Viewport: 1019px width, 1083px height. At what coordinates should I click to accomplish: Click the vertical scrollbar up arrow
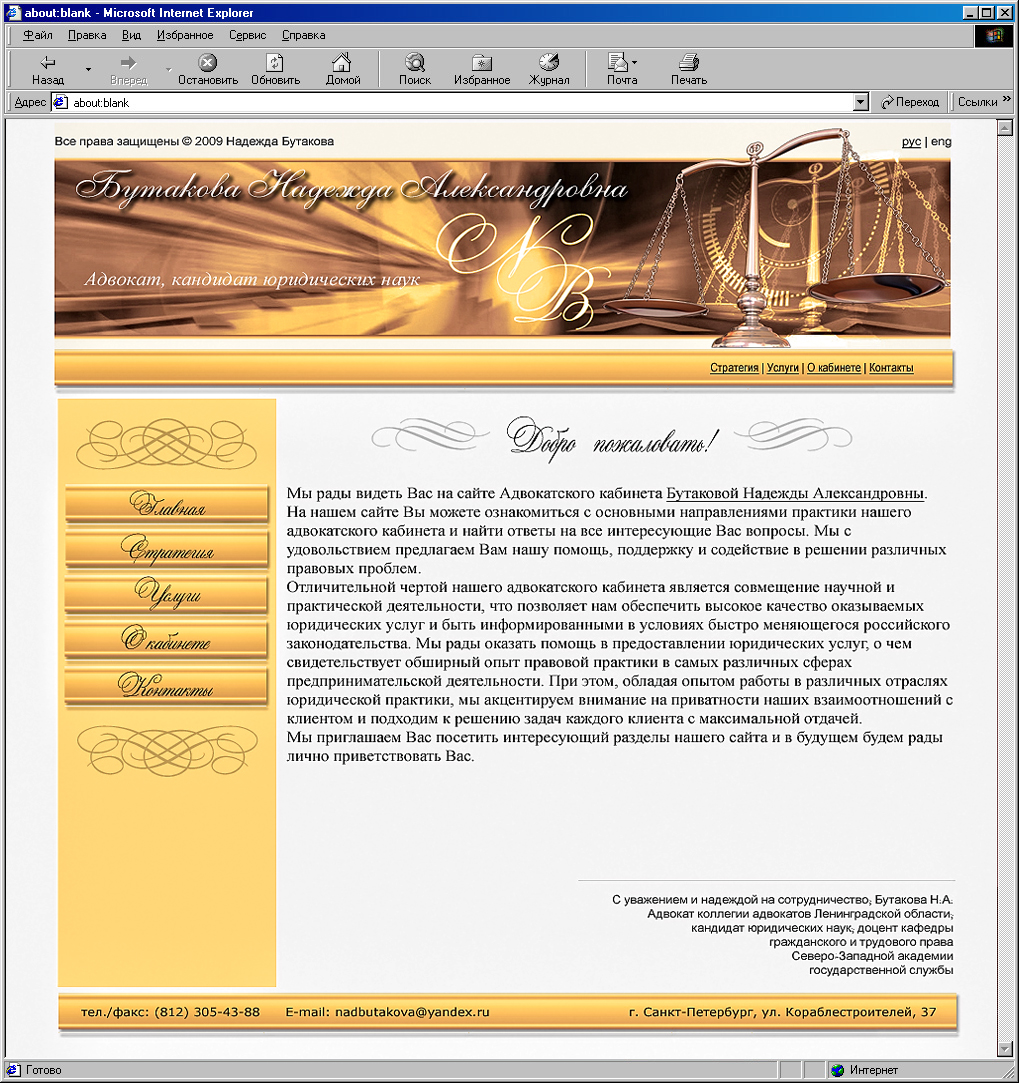pos(1005,127)
